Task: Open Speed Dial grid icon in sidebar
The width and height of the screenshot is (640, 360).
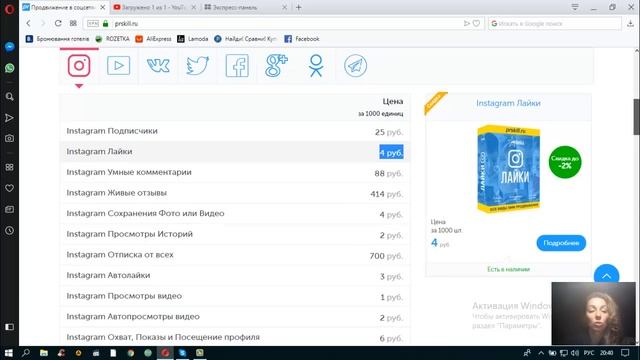Action: point(9,167)
